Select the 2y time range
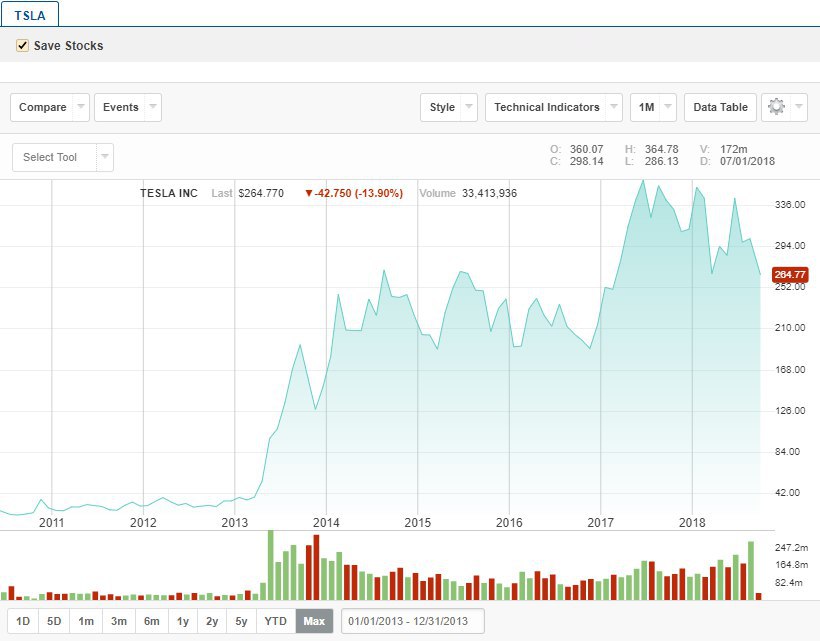Viewport: 820px width, 641px height. coord(212,621)
